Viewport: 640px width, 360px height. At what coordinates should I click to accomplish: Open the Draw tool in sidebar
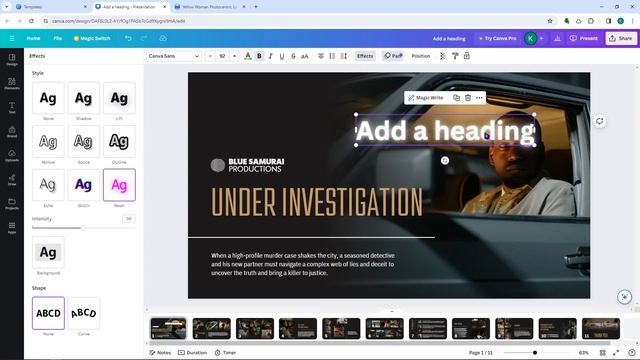click(x=12, y=180)
